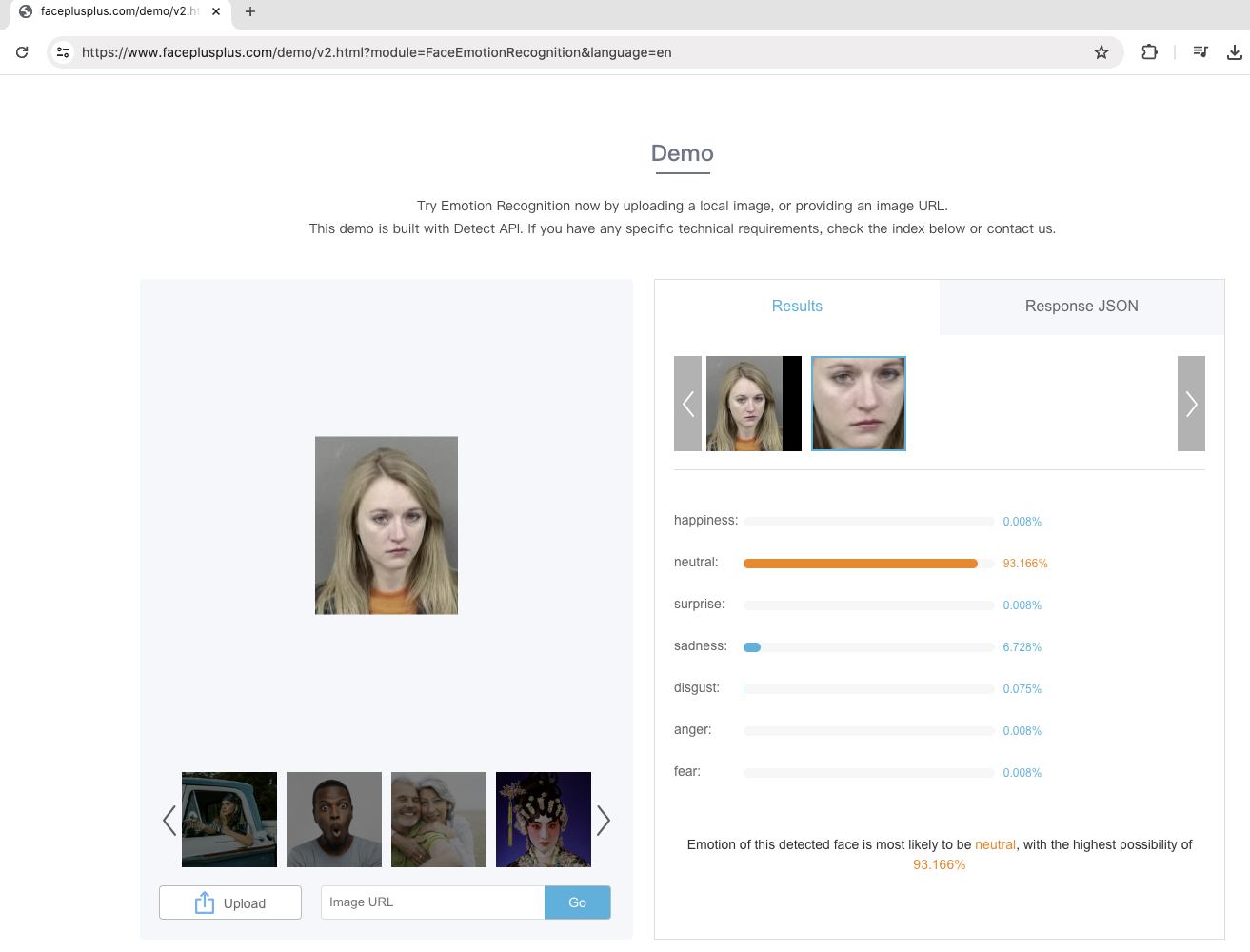Click the happiness progress bar
This screenshot has height=952, width=1250.
[868, 522]
